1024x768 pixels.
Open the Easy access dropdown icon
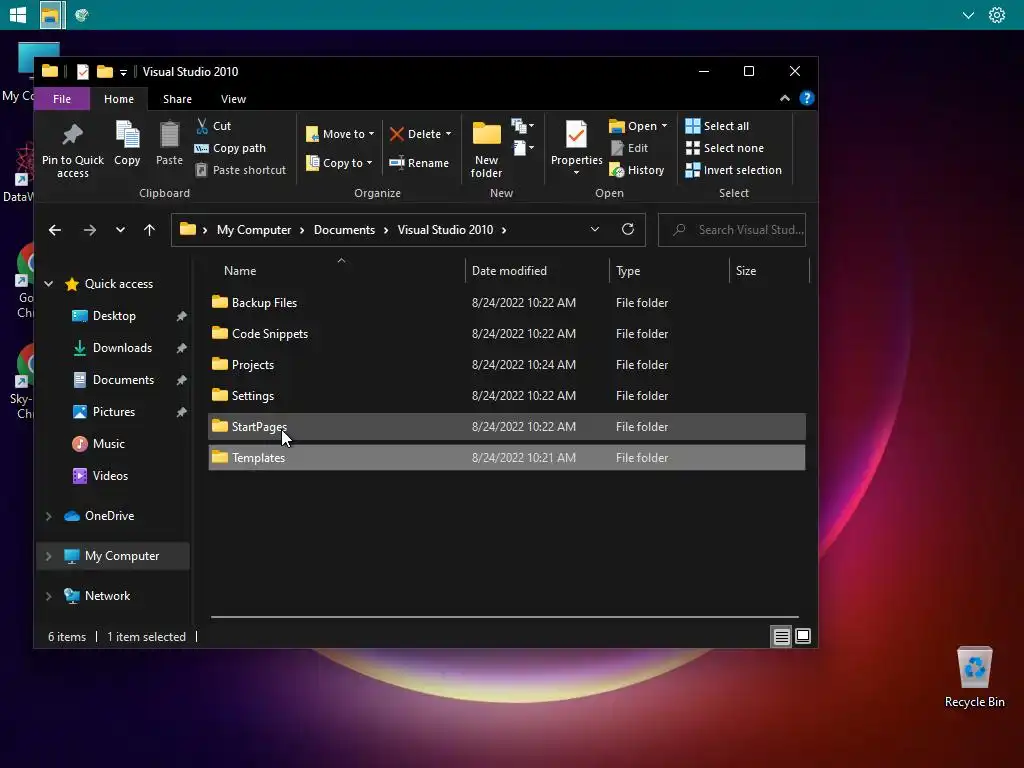(522, 148)
